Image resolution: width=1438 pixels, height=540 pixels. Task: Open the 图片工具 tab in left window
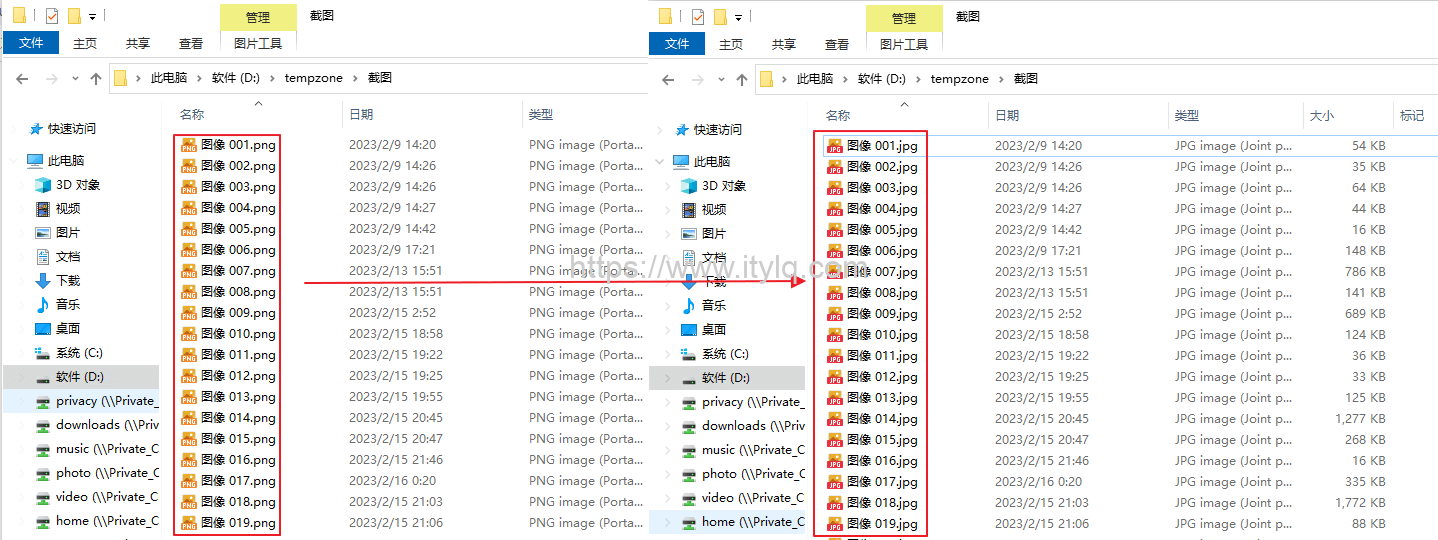pyautogui.click(x=258, y=43)
